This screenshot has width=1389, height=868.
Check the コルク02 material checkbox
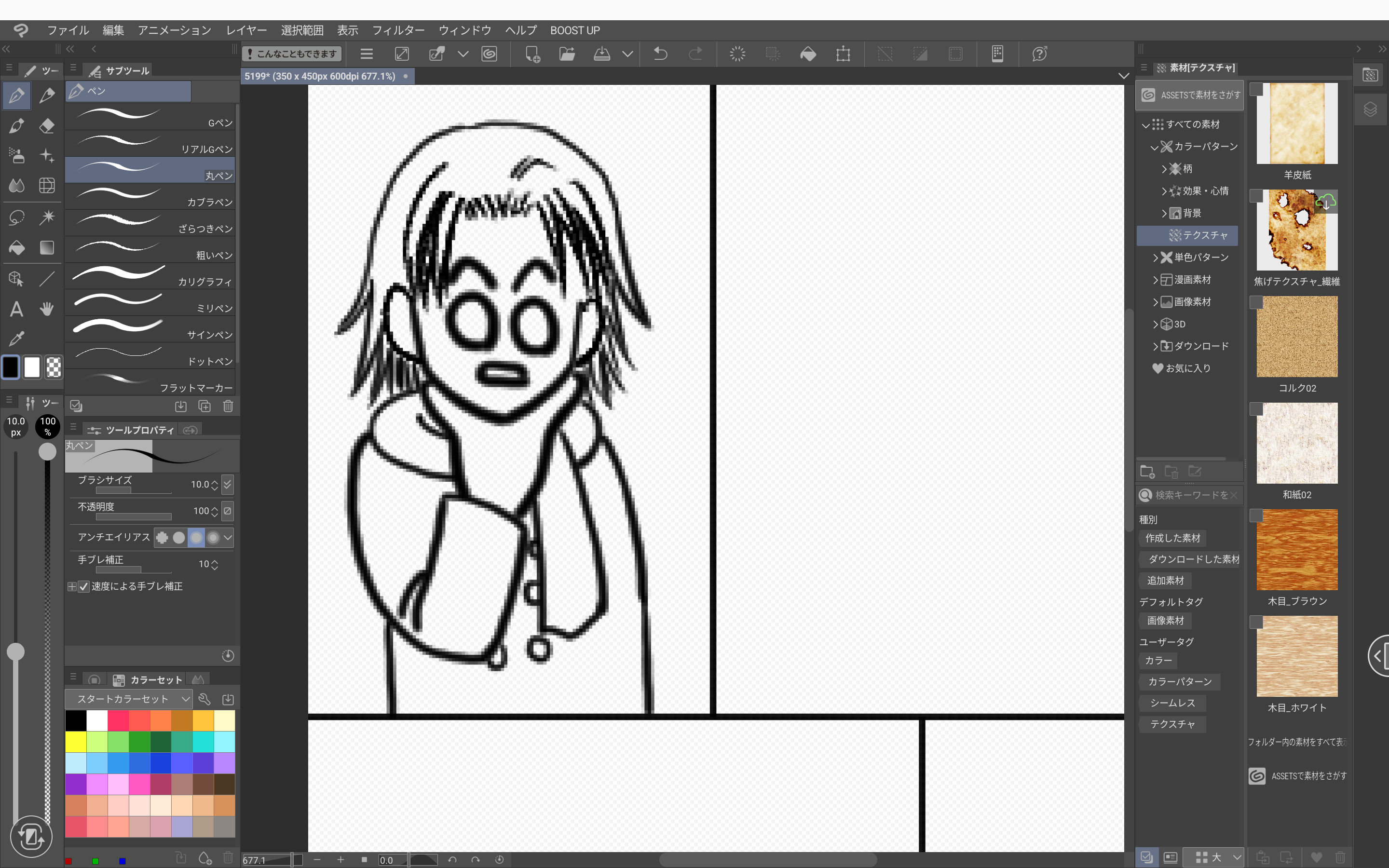pyautogui.click(x=1256, y=302)
